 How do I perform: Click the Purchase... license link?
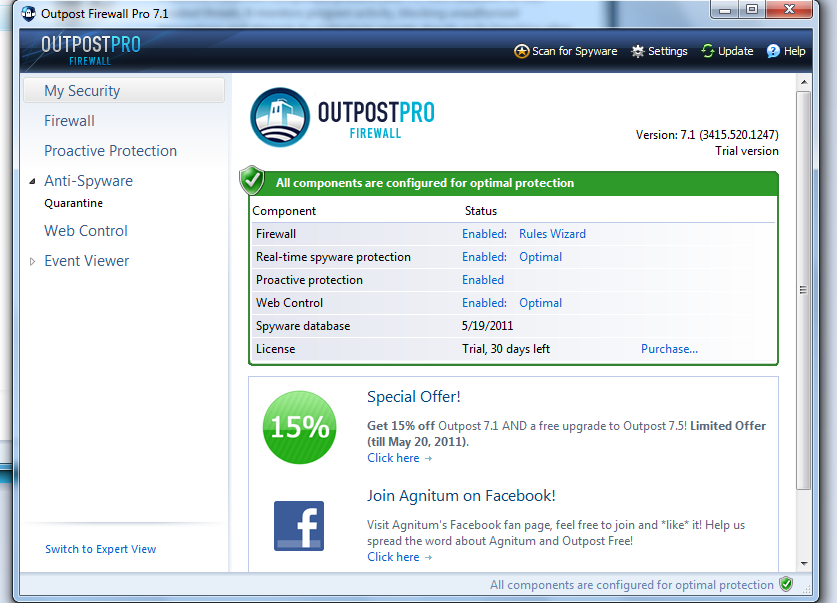[x=669, y=348]
